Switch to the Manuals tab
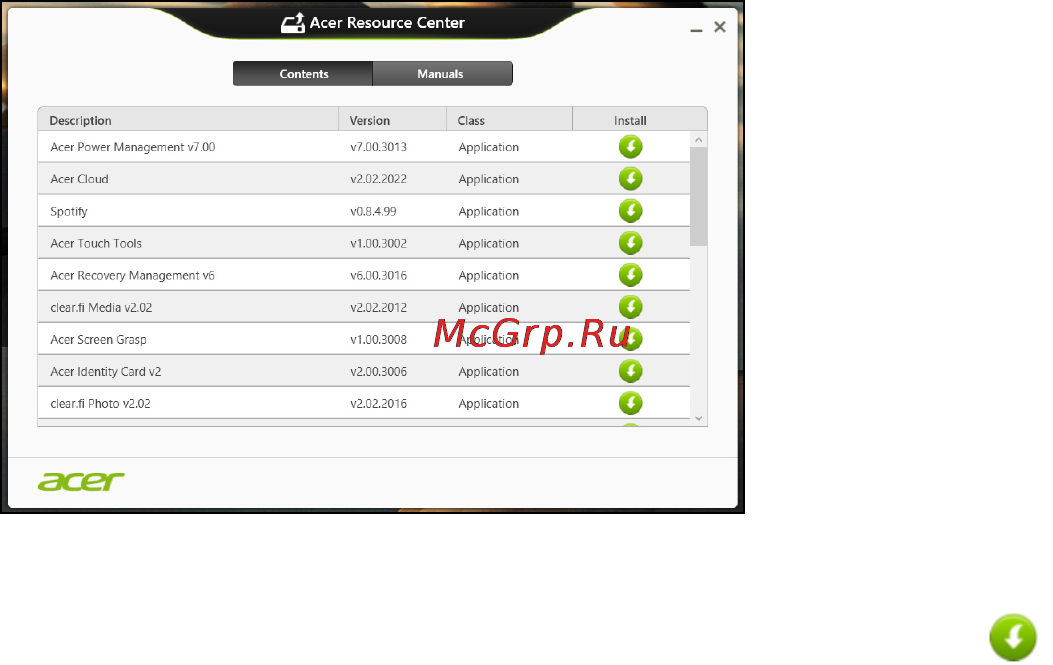The height and width of the screenshot is (665, 1053). [443, 74]
